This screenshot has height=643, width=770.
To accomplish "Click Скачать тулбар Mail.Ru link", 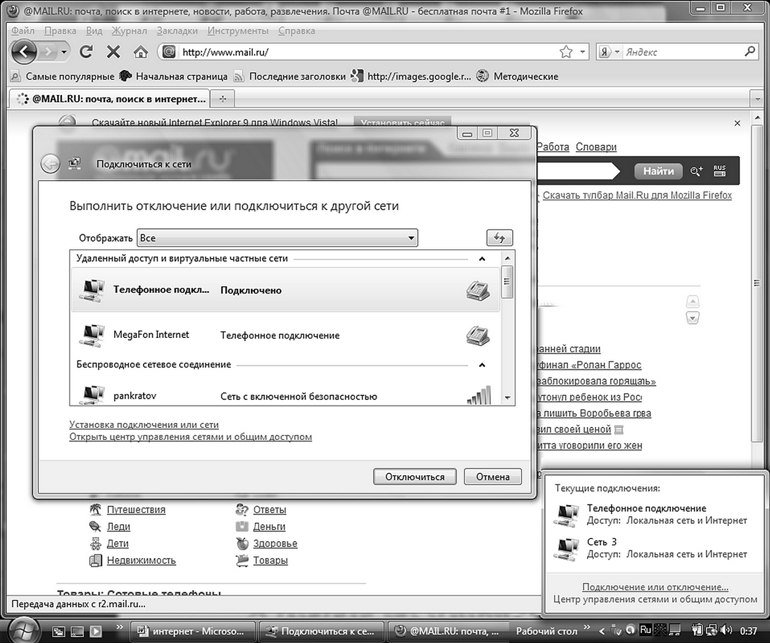I will tap(637, 195).
